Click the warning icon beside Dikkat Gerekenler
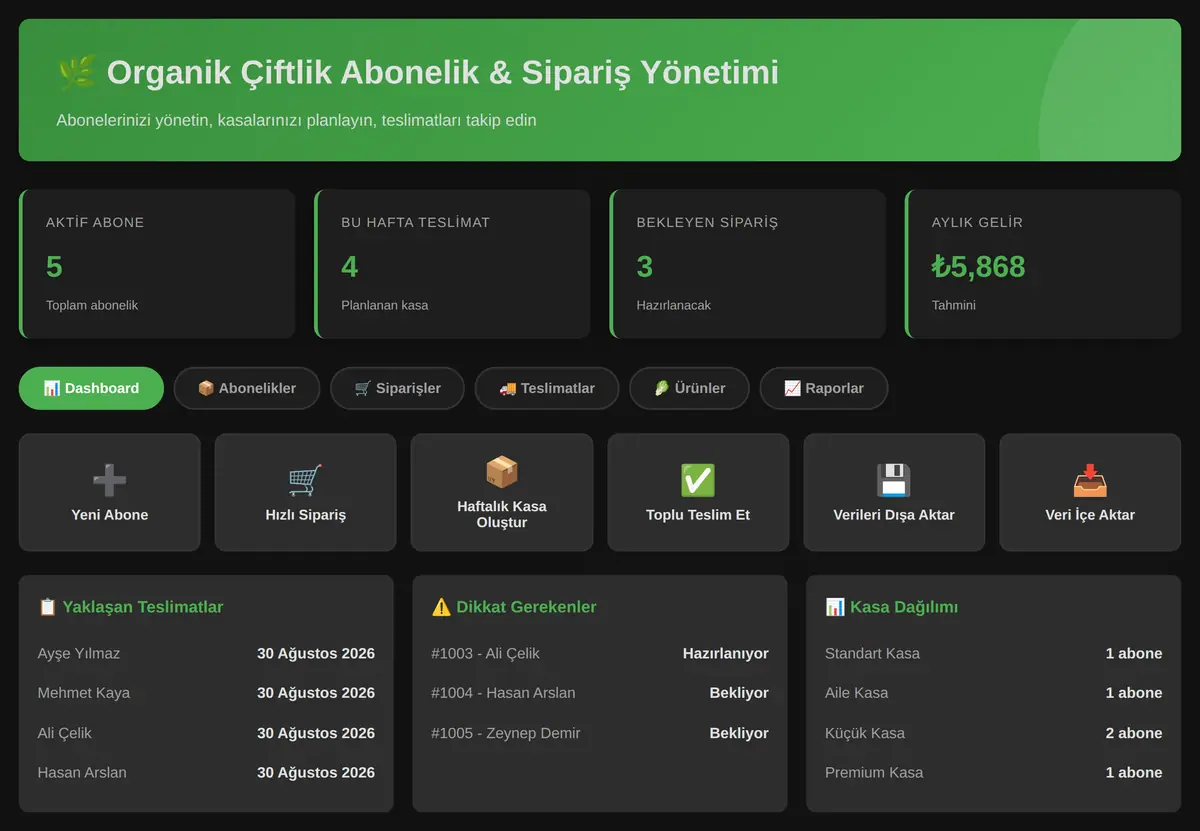The height and width of the screenshot is (831, 1200). coord(441,607)
